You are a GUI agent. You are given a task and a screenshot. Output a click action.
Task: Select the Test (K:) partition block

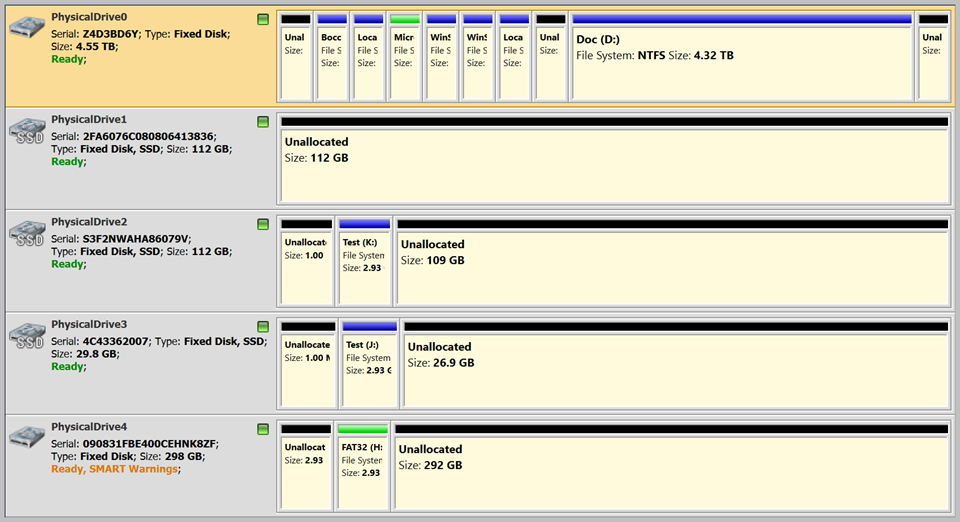[x=364, y=260]
